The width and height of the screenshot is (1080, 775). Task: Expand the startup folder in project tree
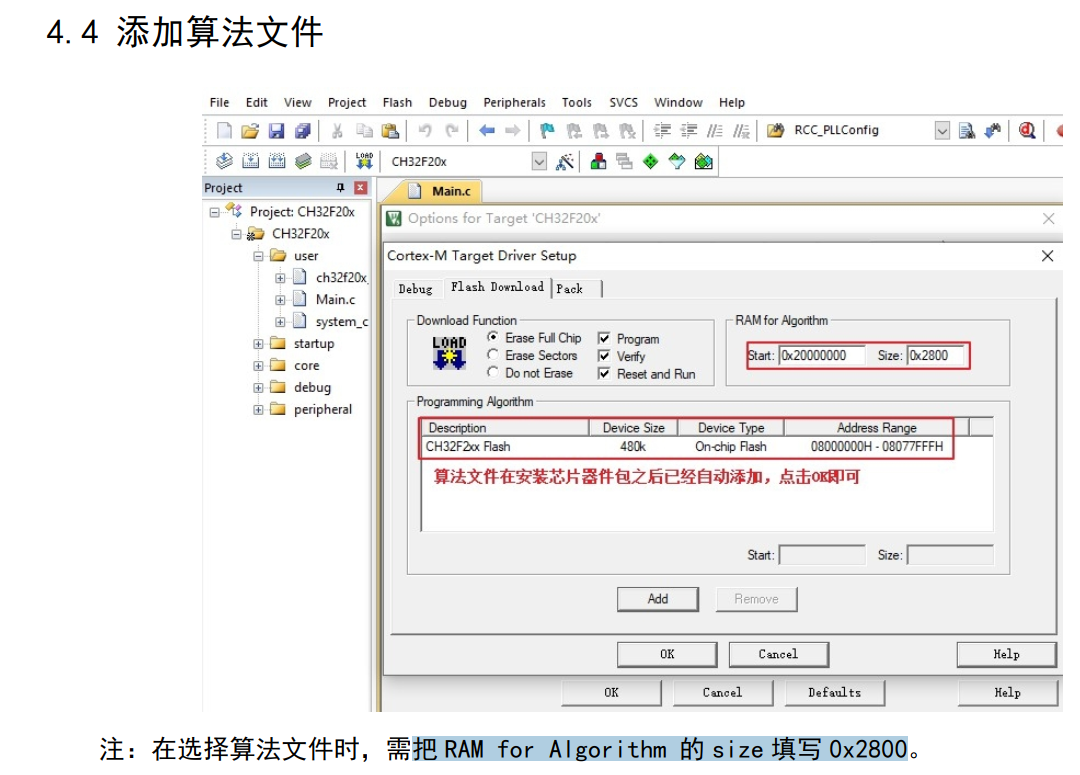coord(259,344)
